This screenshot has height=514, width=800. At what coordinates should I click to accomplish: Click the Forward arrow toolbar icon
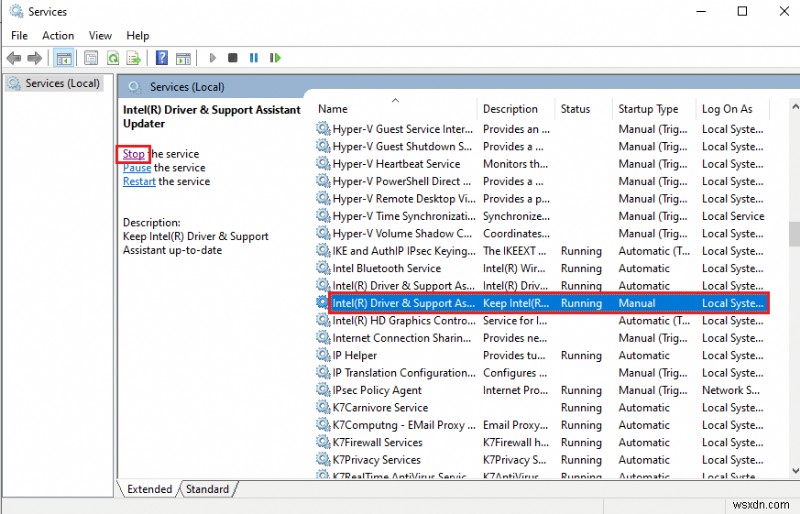coord(35,58)
